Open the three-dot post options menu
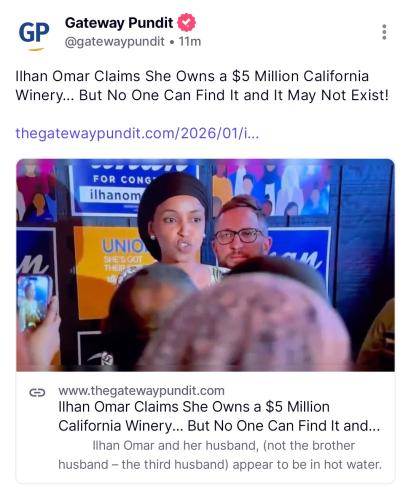Screen dimensions: 411x500 tap(384, 32)
